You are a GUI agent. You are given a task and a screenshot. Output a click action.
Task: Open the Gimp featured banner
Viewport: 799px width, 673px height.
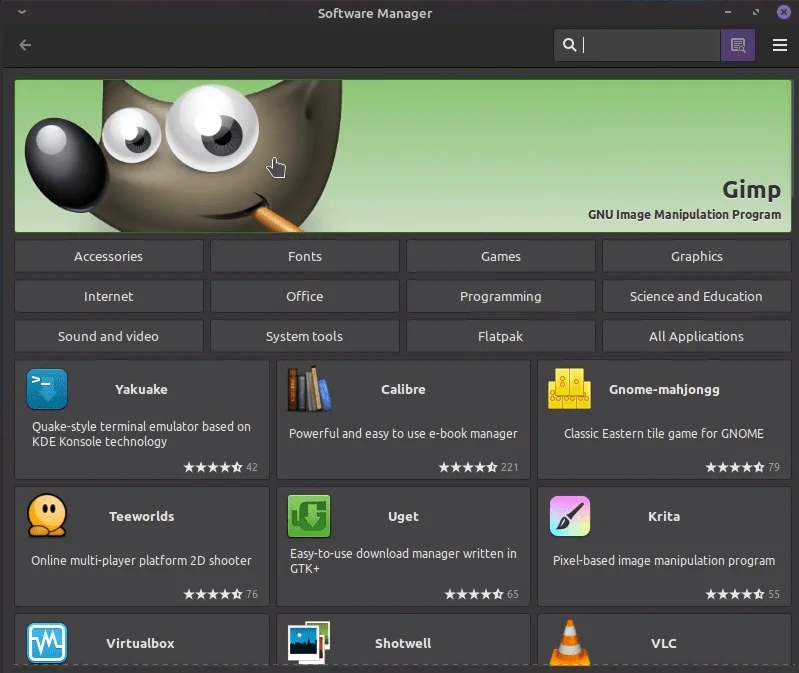click(403, 156)
